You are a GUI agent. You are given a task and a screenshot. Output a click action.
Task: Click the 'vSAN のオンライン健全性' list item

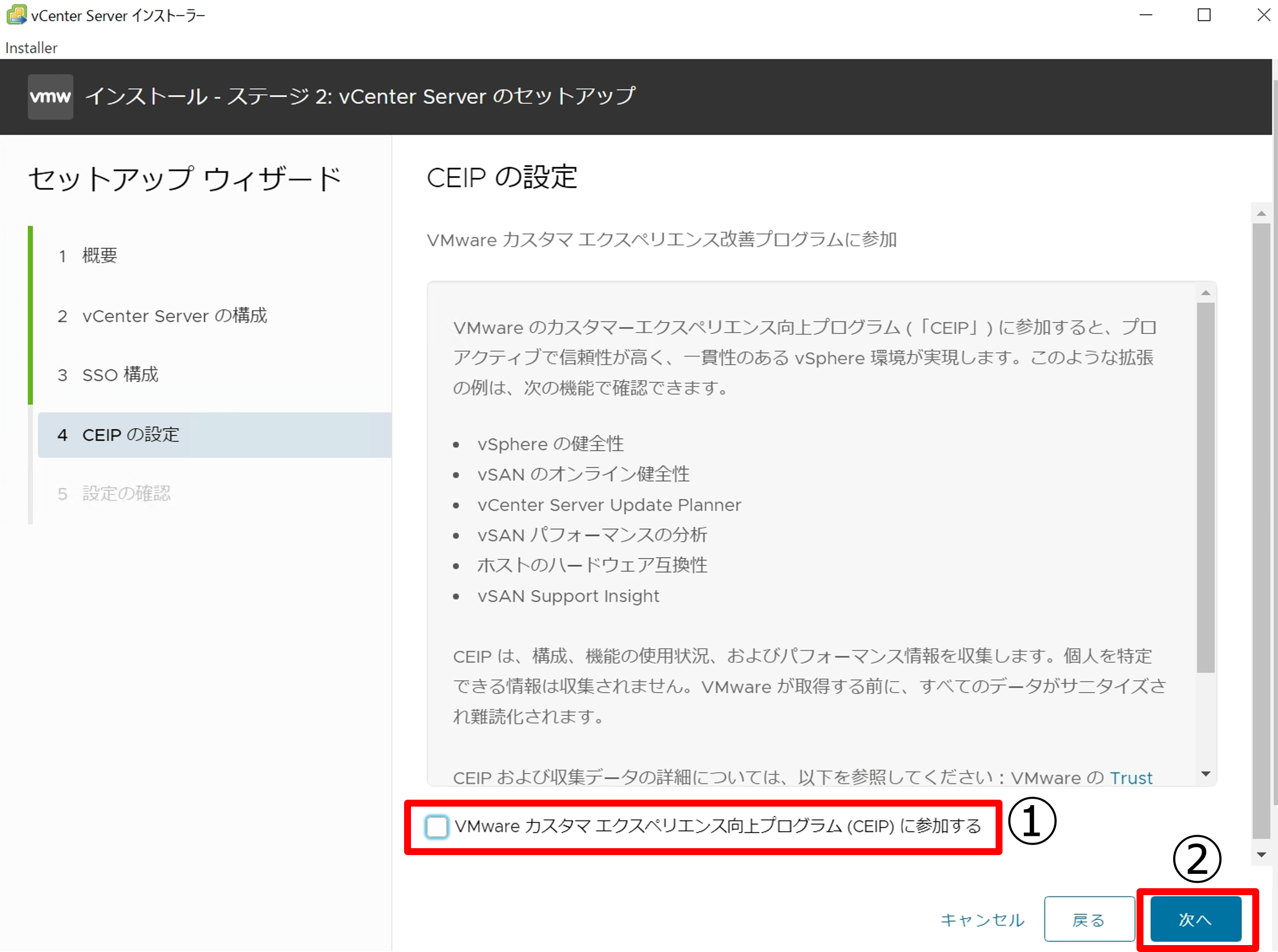point(583,474)
